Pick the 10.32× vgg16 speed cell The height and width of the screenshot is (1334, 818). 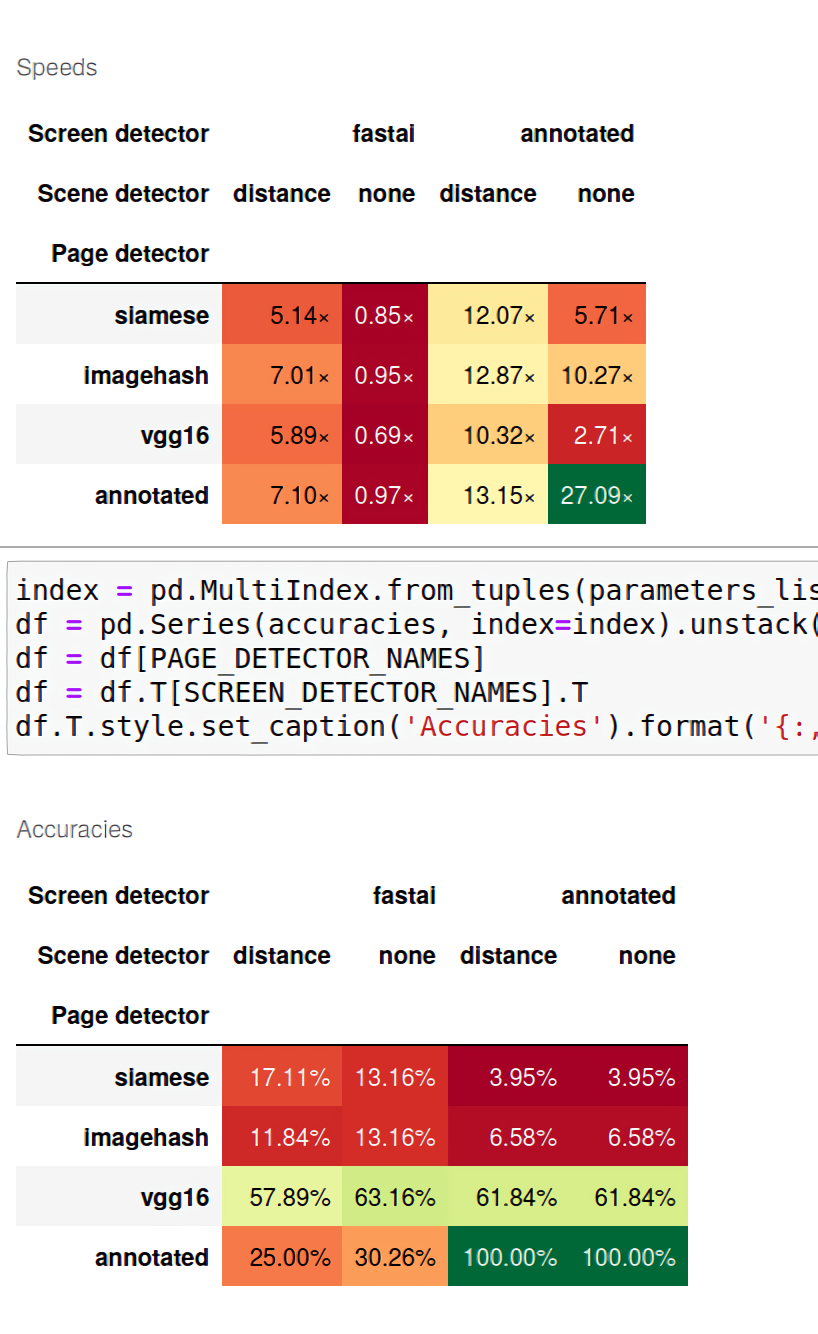click(488, 434)
